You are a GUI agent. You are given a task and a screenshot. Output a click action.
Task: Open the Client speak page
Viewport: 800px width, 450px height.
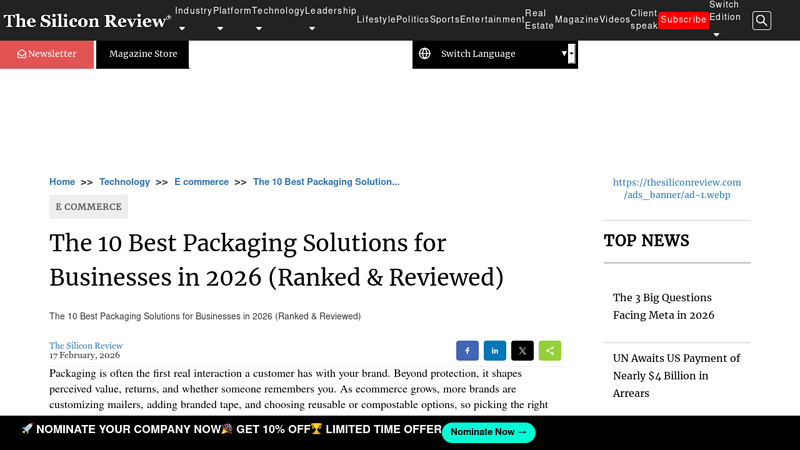[x=644, y=19]
